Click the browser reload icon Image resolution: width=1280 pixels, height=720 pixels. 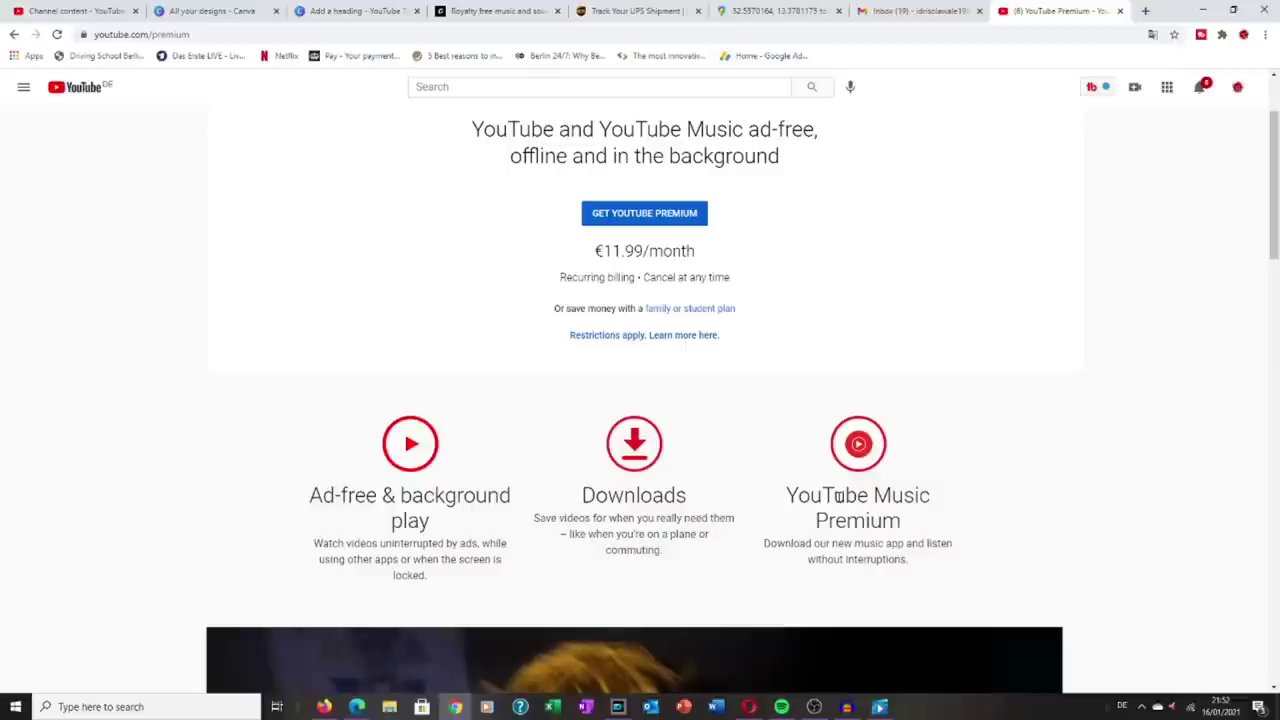click(x=57, y=34)
